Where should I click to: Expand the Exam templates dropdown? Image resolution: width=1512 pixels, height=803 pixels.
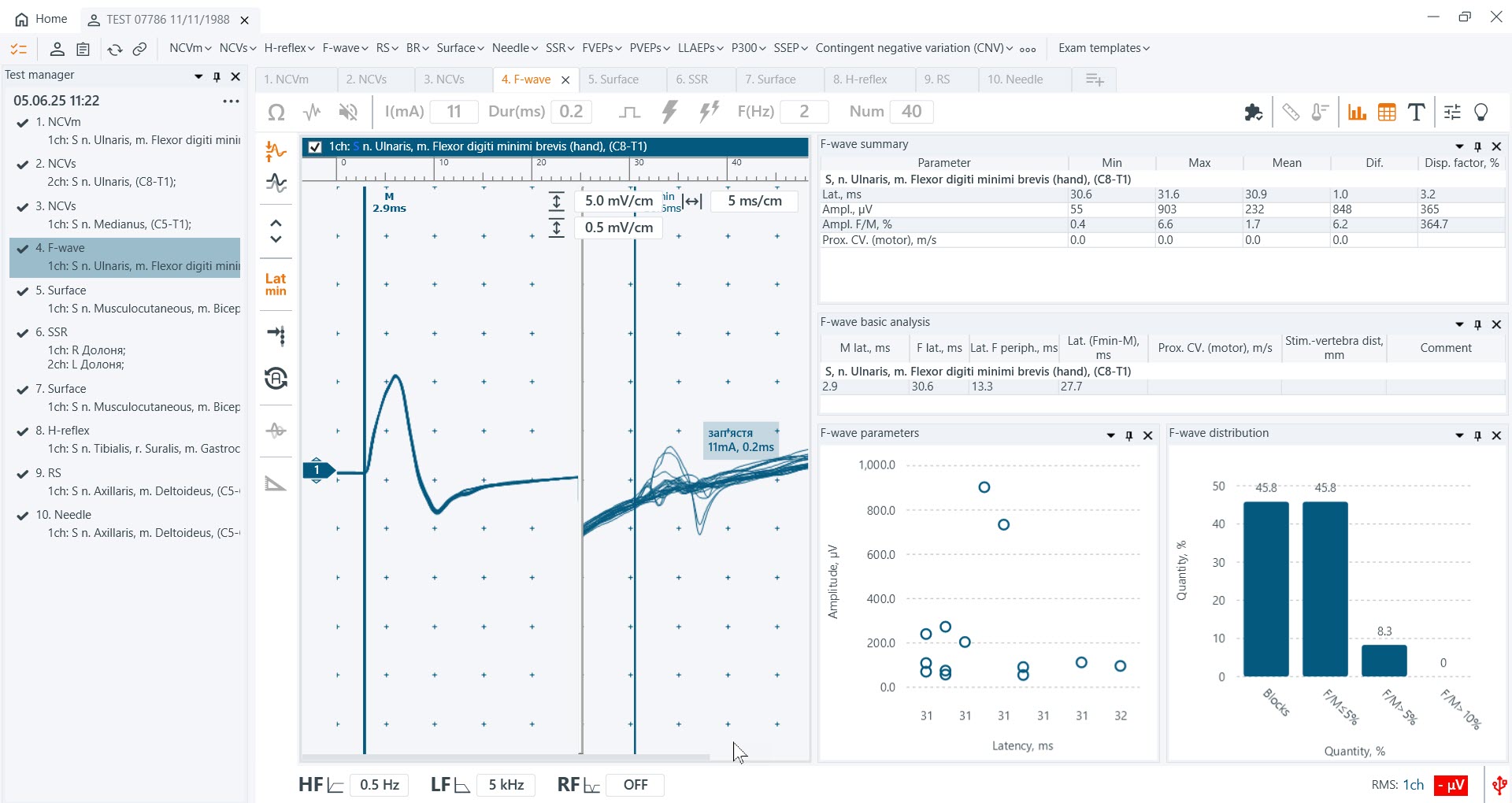[x=1103, y=48]
